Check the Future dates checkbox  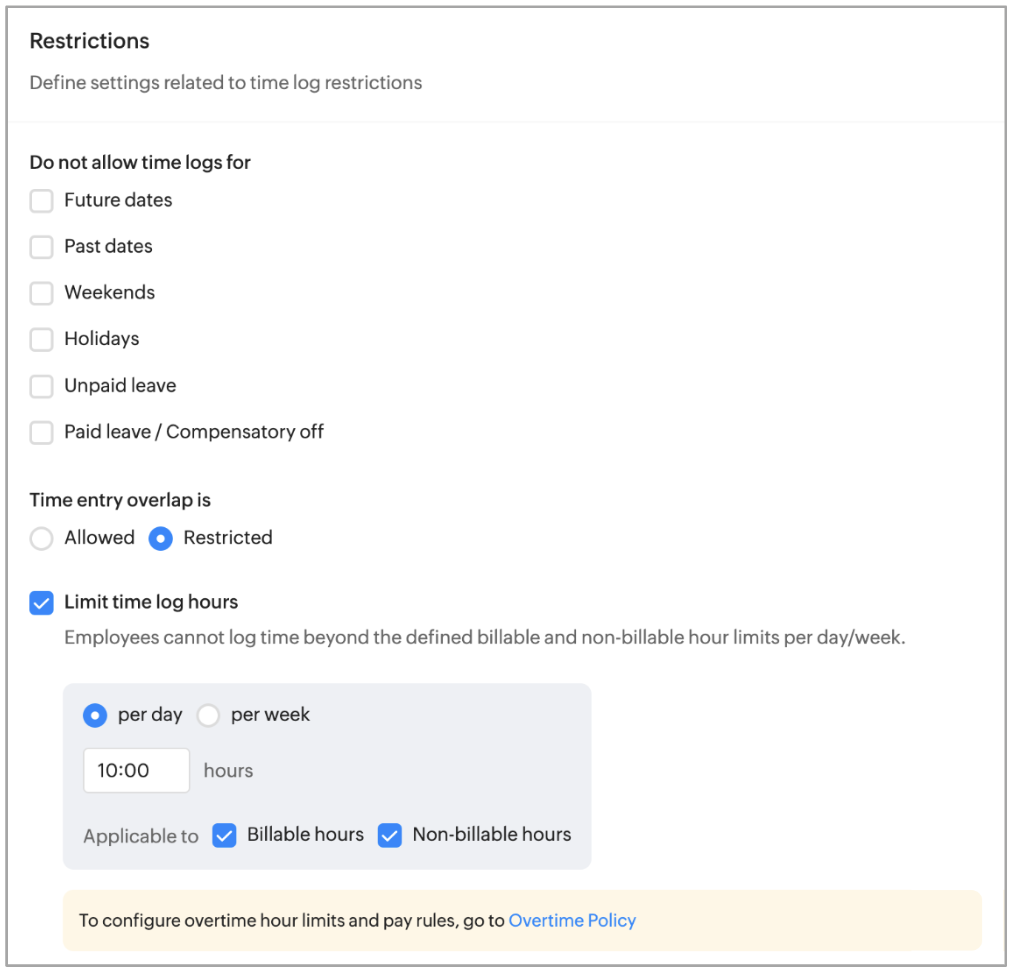41,201
